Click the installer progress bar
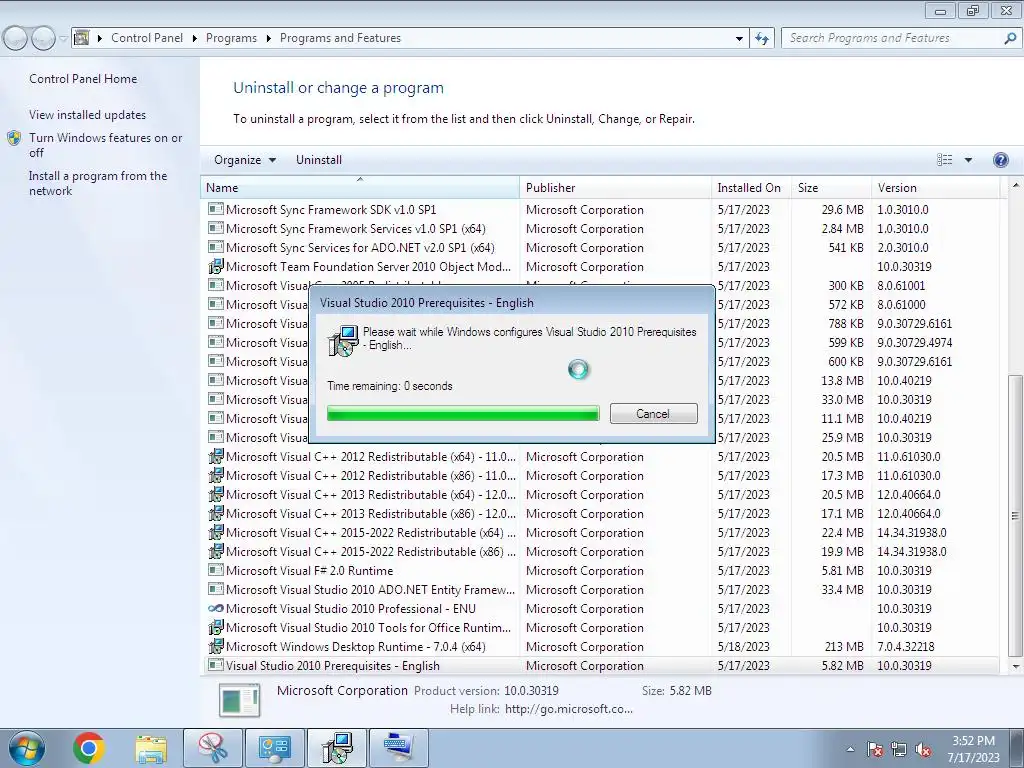 pyautogui.click(x=463, y=413)
